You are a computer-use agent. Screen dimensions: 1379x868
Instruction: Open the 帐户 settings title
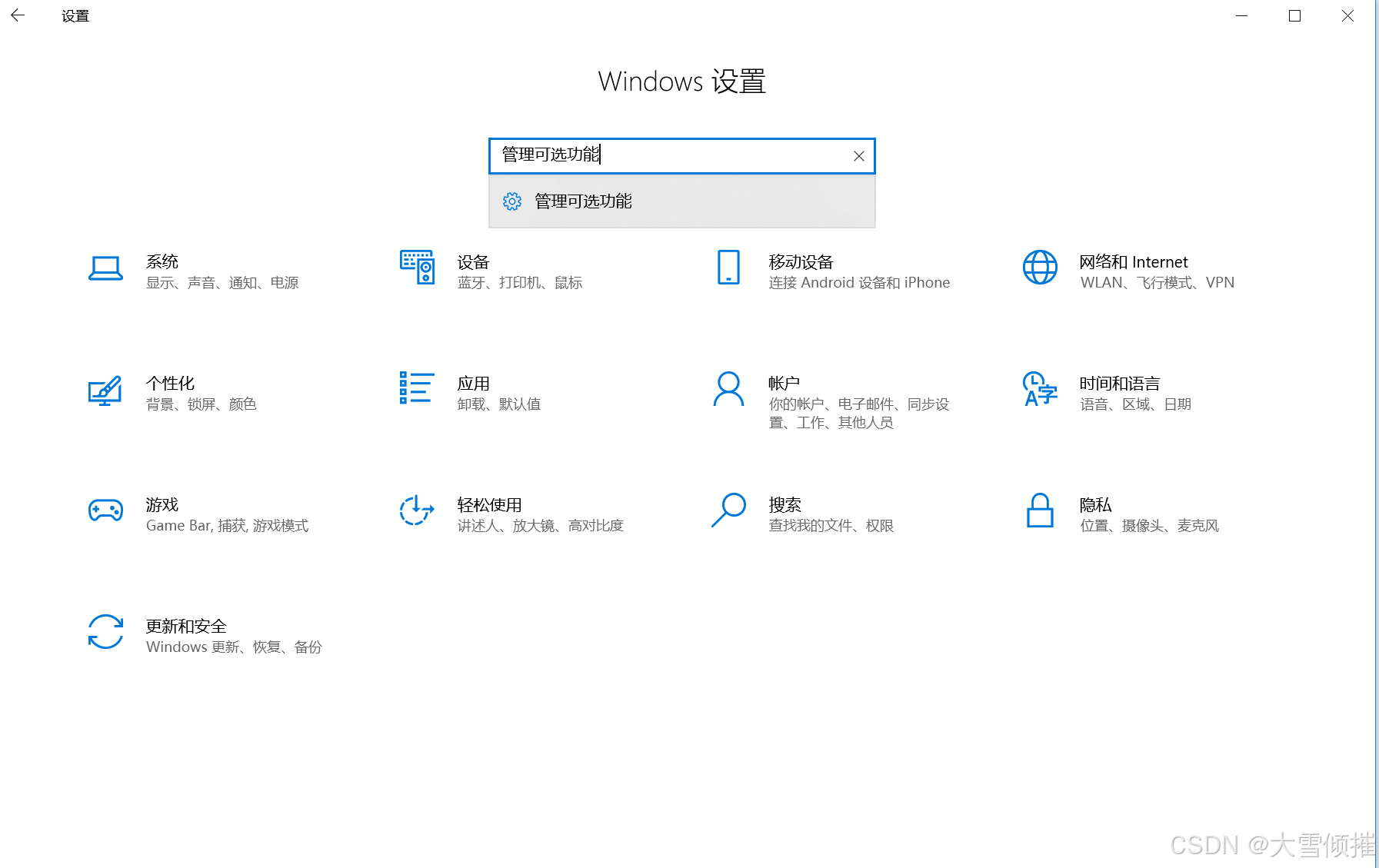pos(784,383)
